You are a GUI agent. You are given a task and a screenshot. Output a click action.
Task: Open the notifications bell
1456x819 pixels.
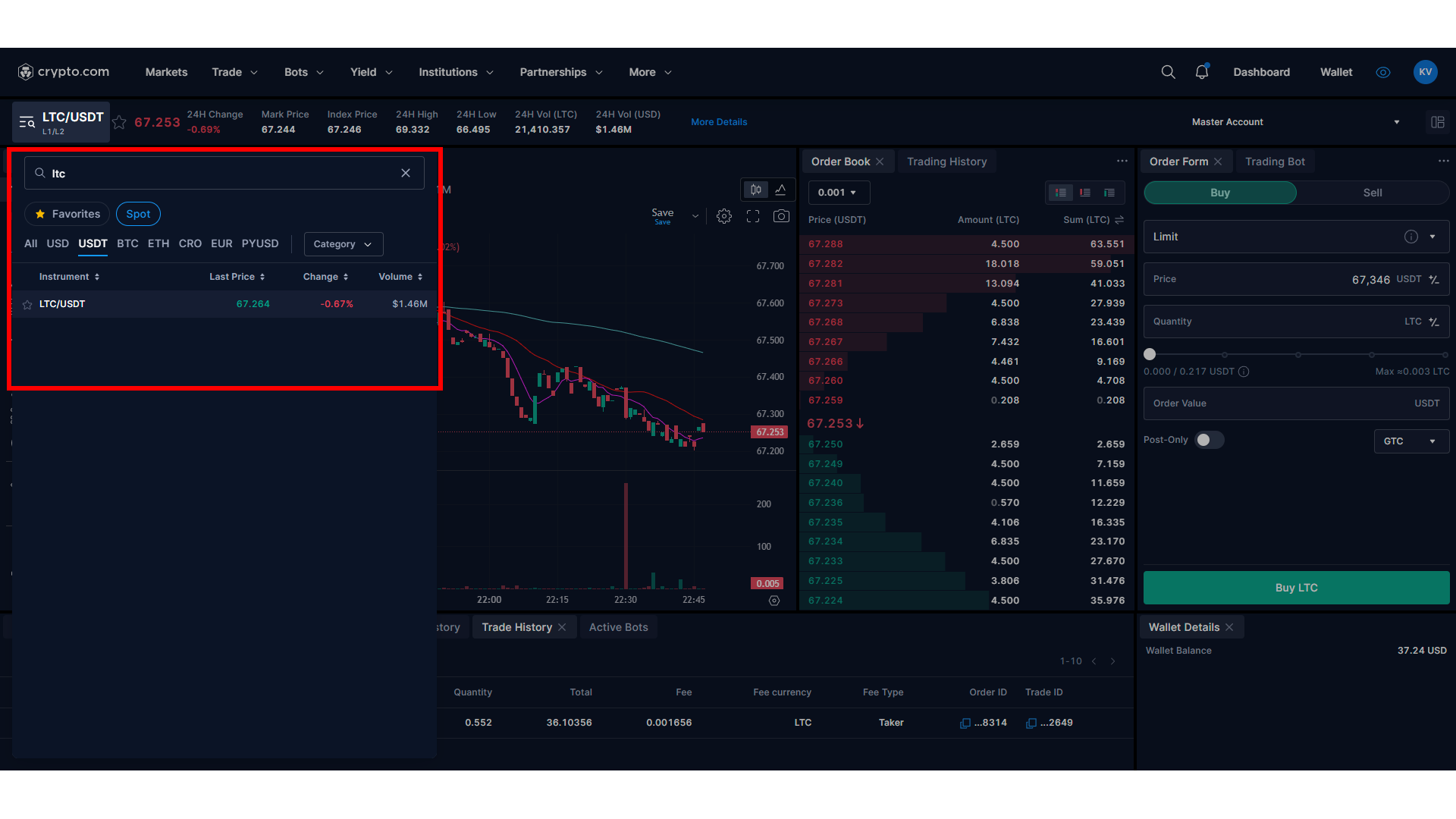point(1202,72)
